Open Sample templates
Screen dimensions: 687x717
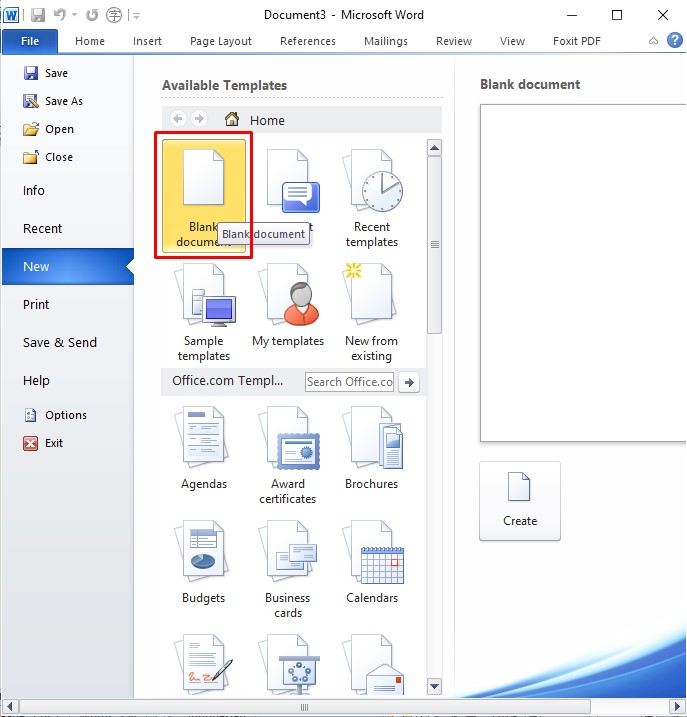coord(204,312)
